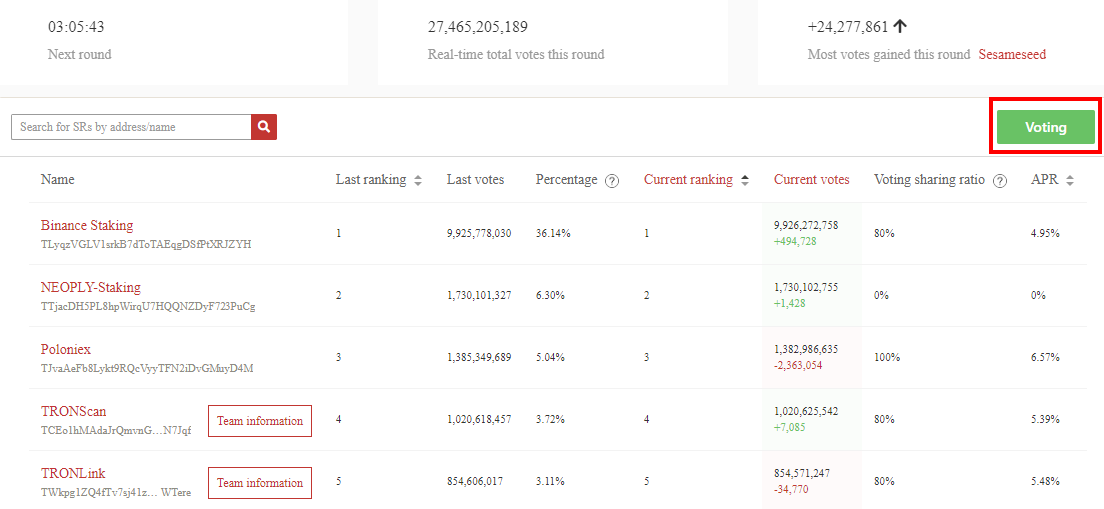1104x509 pixels.
Task: Click the Current votes column header
Action: coord(812,180)
